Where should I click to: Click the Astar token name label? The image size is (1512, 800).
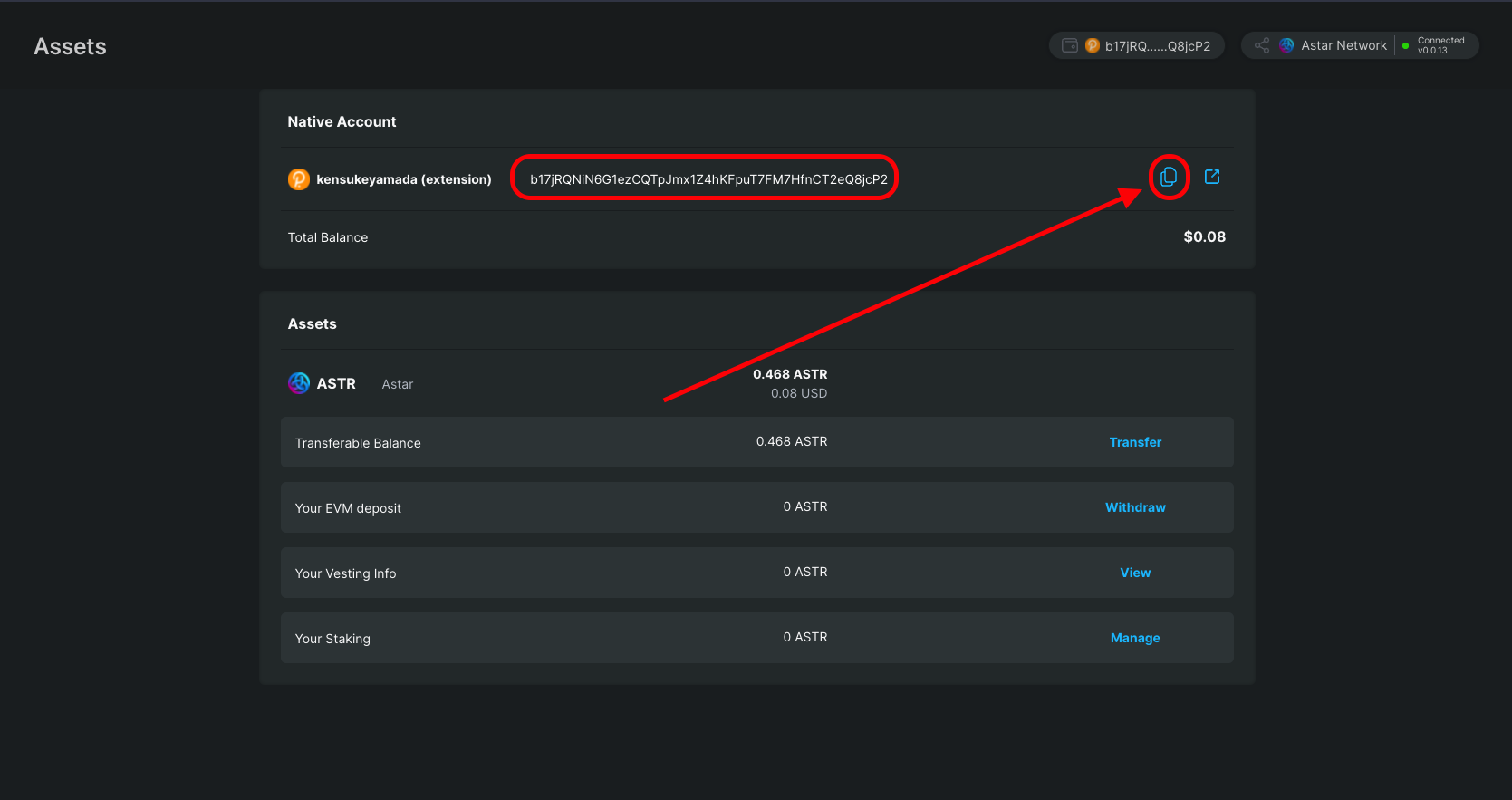[x=397, y=384]
